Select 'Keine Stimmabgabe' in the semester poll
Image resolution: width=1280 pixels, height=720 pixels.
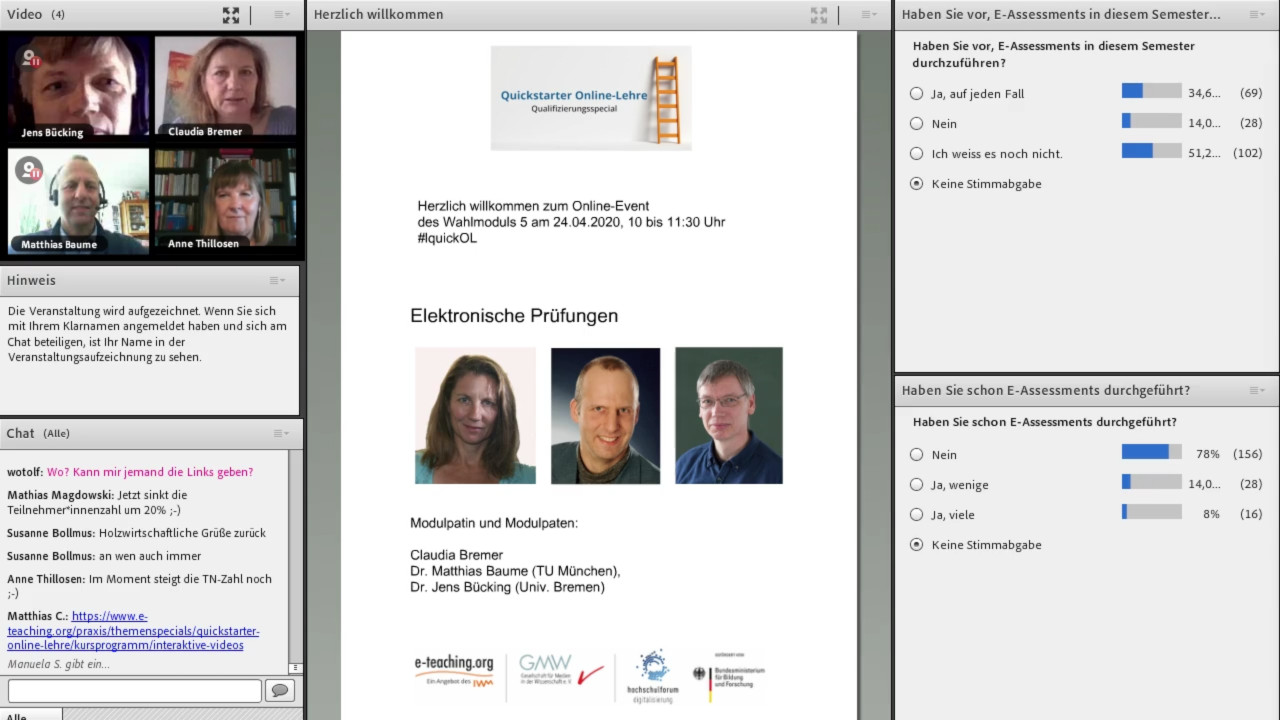tap(916, 184)
